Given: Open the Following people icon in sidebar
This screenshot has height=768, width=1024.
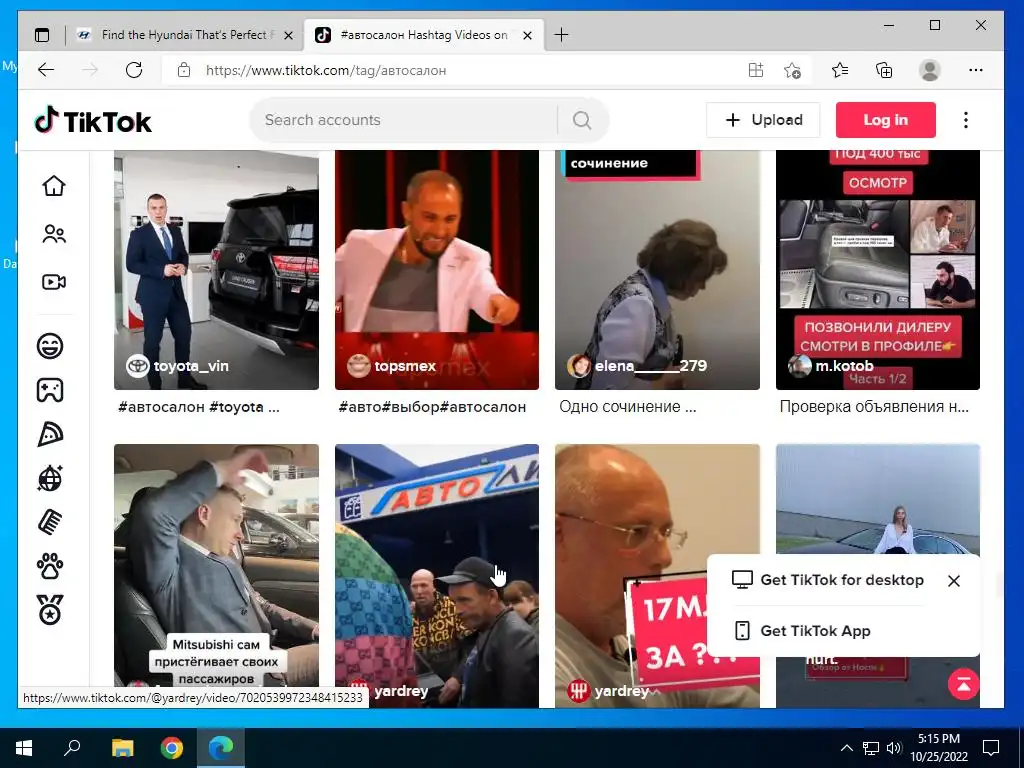Looking at the screenshot, I should pos(54,234).
